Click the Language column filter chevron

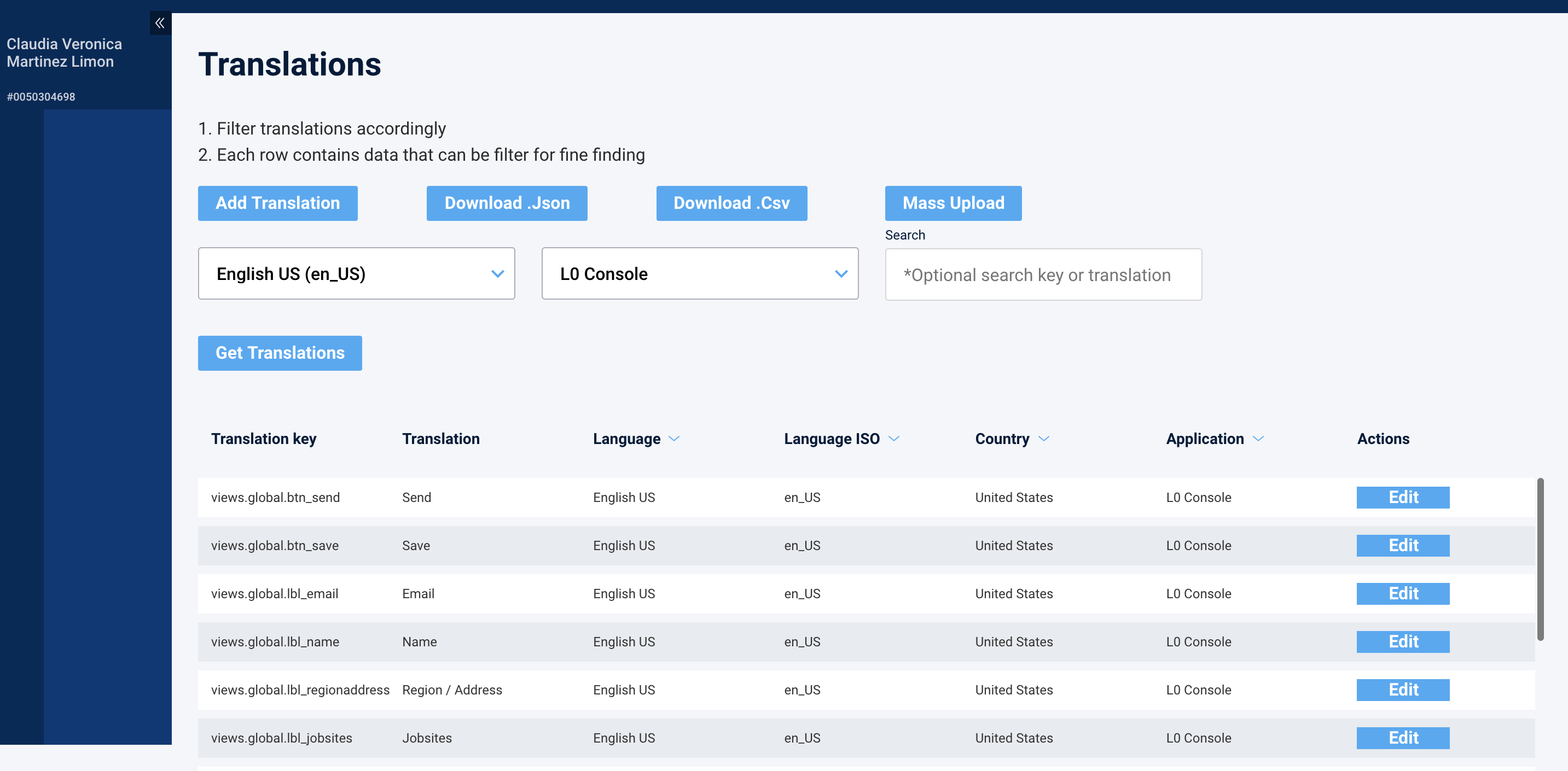[674, 439]
